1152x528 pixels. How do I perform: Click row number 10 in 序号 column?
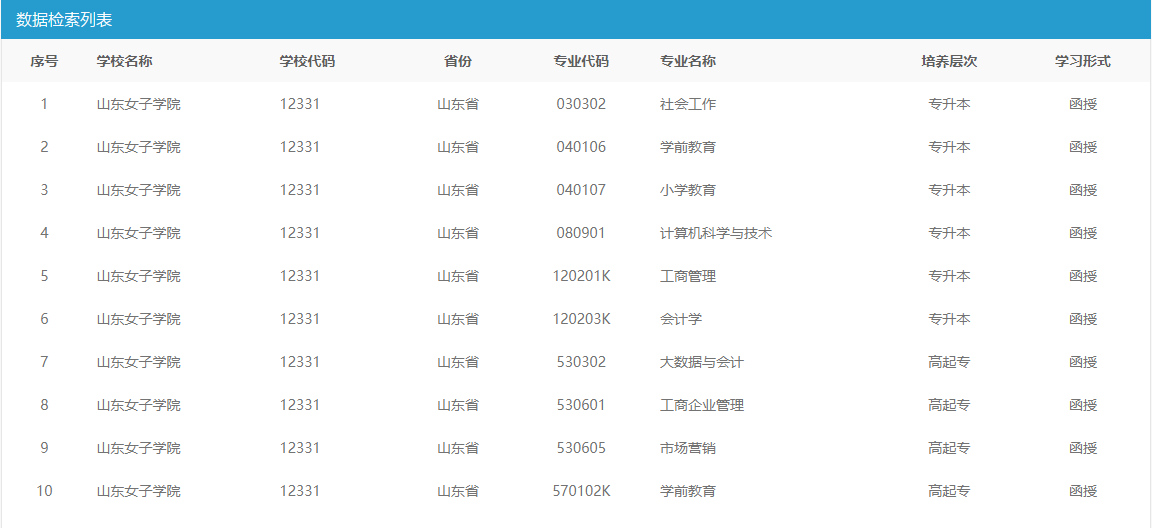(x=44, y=491)
